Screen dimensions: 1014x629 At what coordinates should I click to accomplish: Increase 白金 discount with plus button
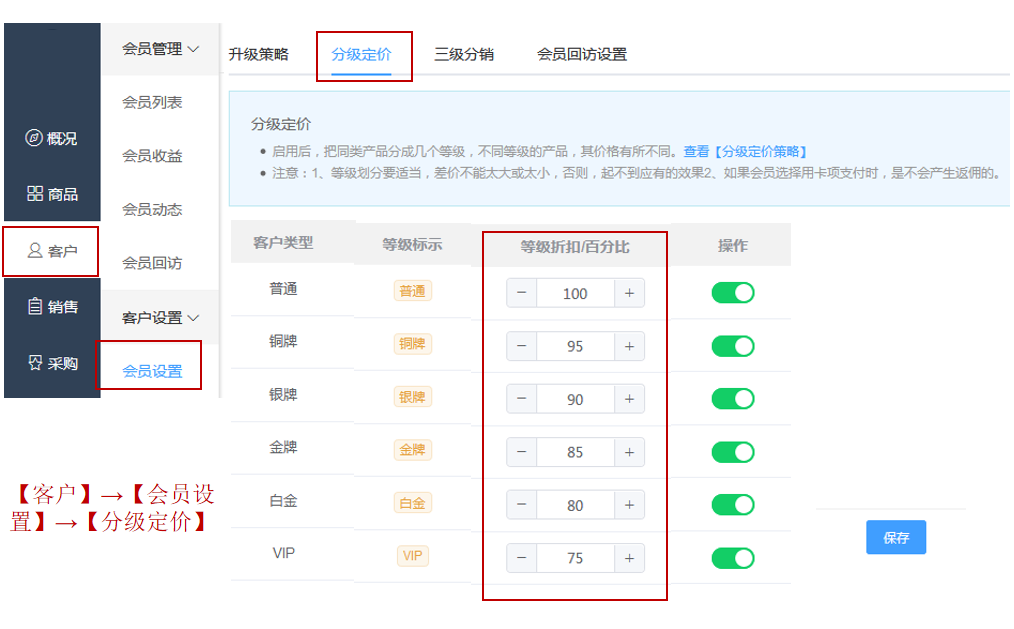(629, 505)
